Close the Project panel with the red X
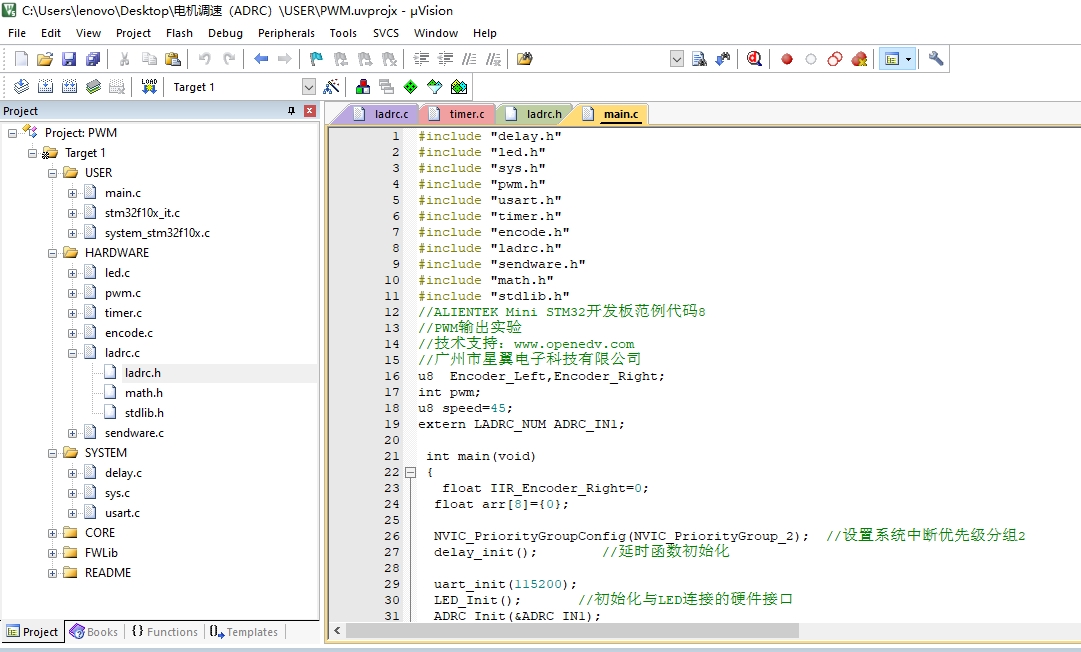1081x652 pixels. [310, 111]
